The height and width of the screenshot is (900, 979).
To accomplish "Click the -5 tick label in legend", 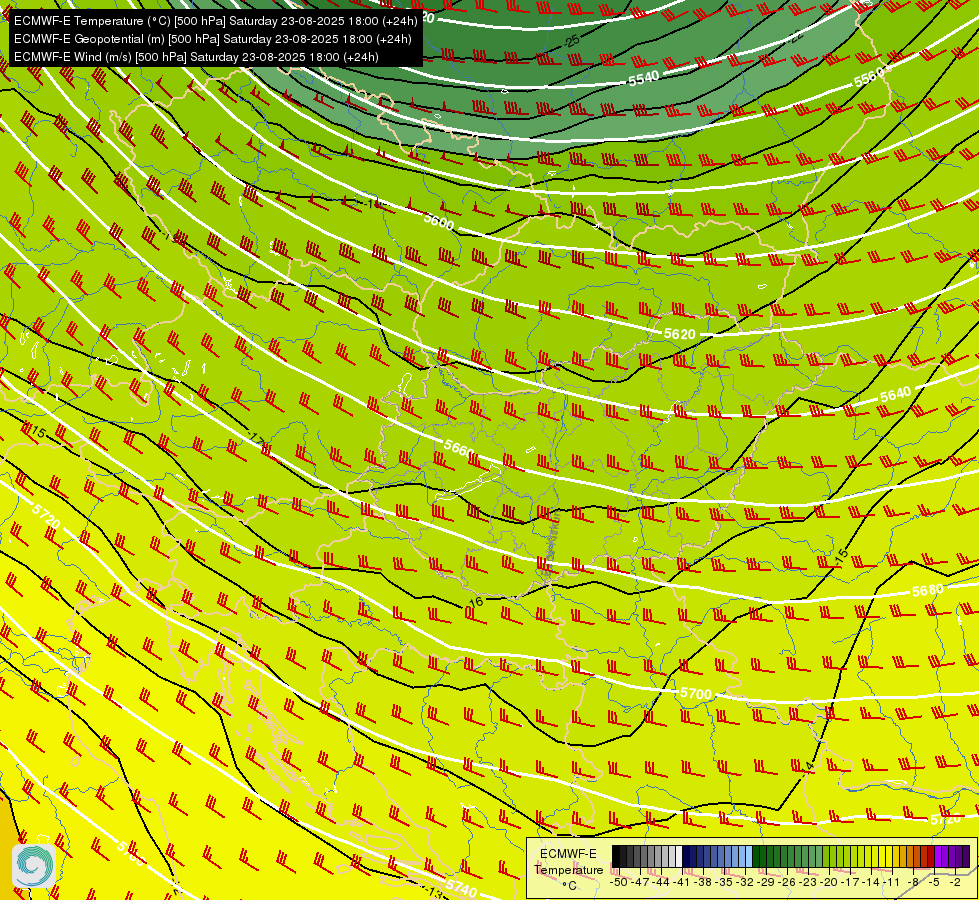I will coord(934,882).
